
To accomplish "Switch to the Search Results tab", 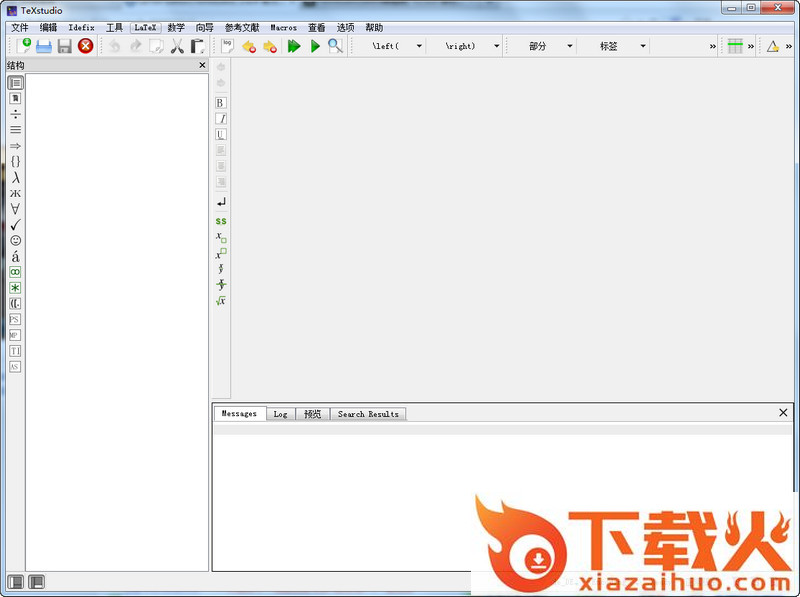I will 368,414.
